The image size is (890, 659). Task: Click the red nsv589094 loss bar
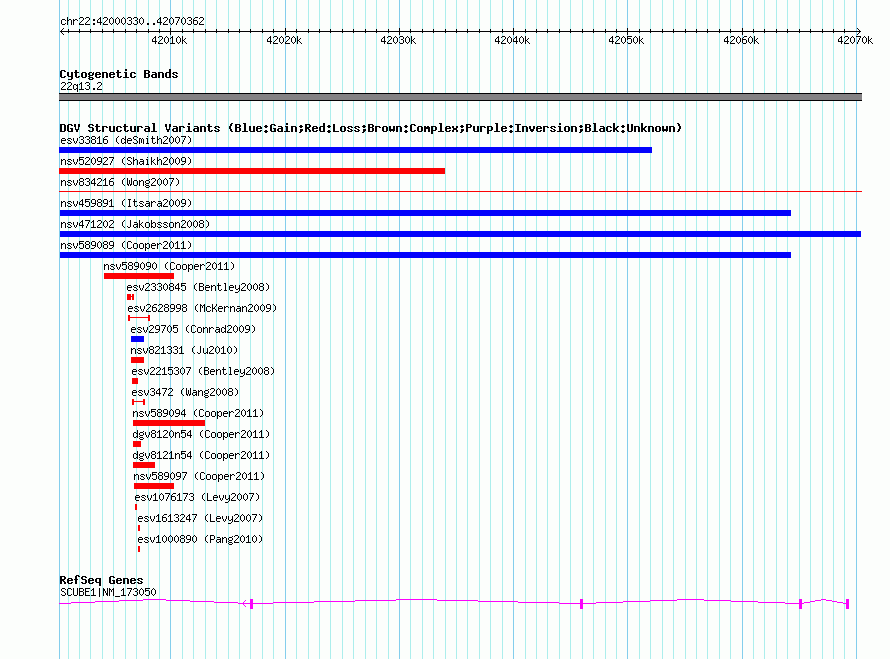(168, 423)
